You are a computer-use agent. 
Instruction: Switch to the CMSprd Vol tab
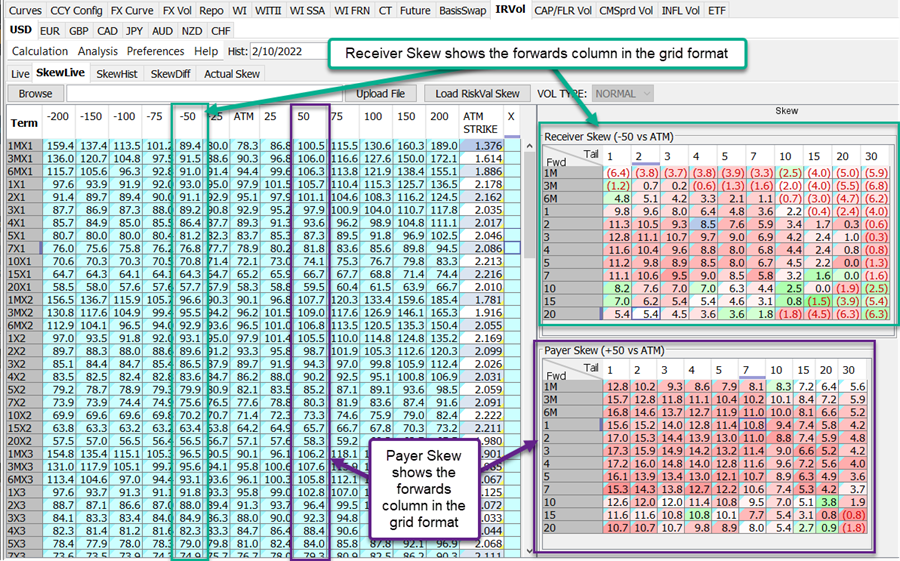pos(626,10)
